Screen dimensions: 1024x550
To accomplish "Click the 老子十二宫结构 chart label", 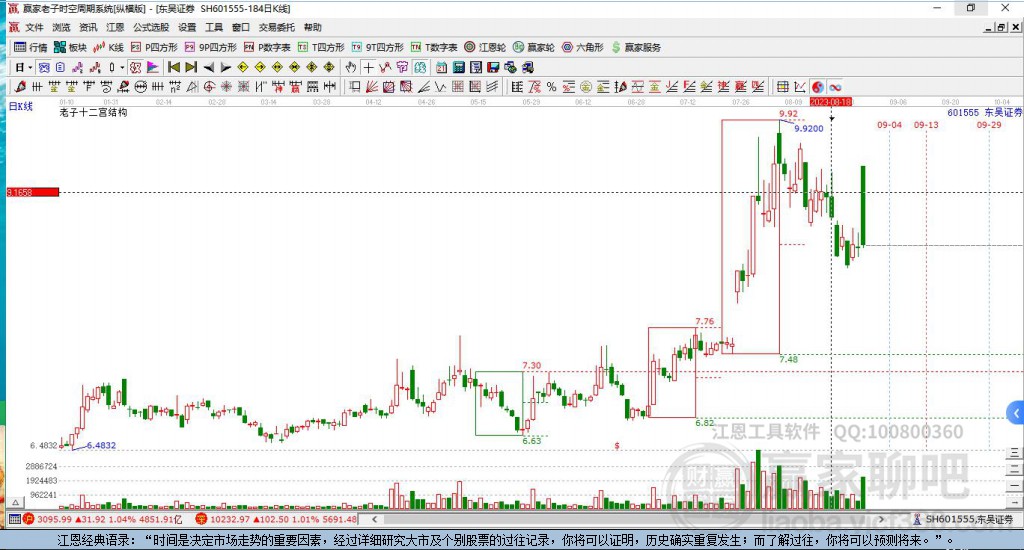I will [x=93, y=112].
